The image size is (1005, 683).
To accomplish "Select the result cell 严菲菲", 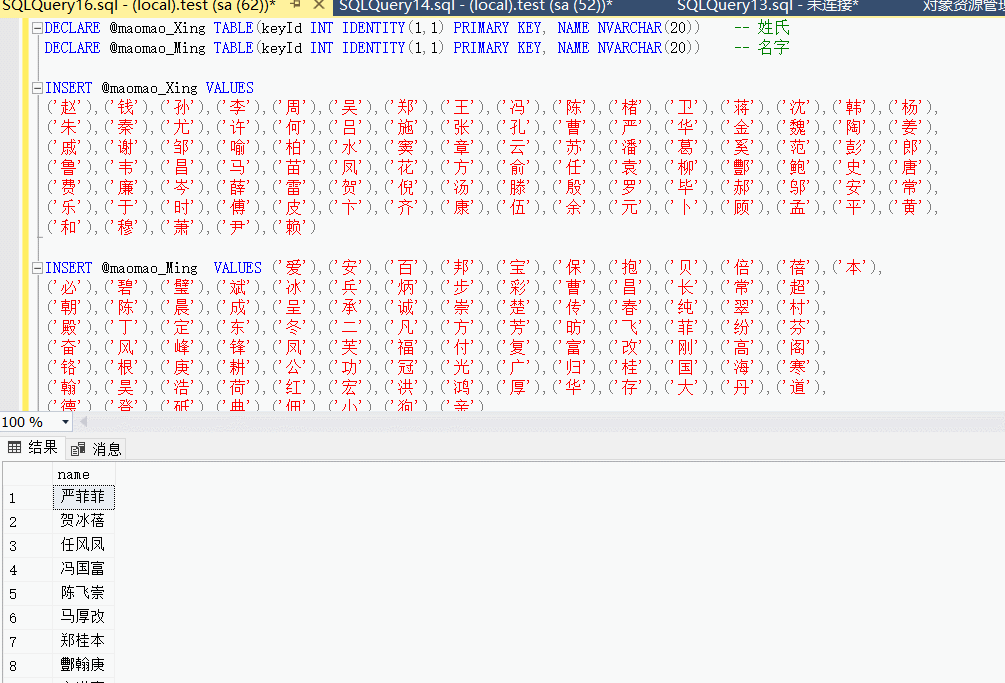I will coord(83,497).
